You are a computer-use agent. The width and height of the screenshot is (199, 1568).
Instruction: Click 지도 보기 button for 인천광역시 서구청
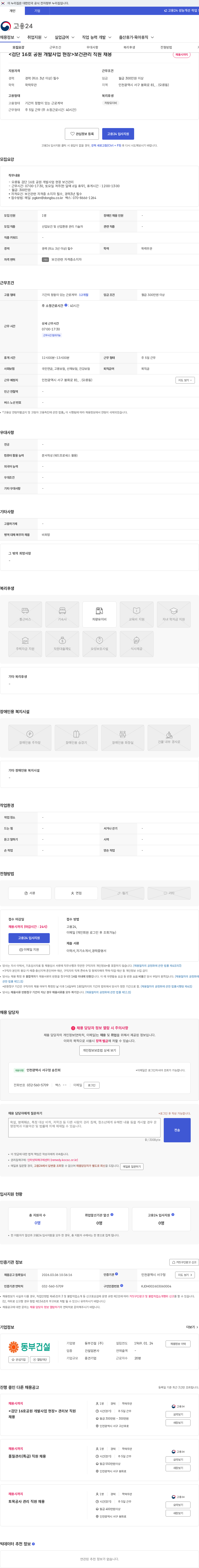tap(185, 1275)
